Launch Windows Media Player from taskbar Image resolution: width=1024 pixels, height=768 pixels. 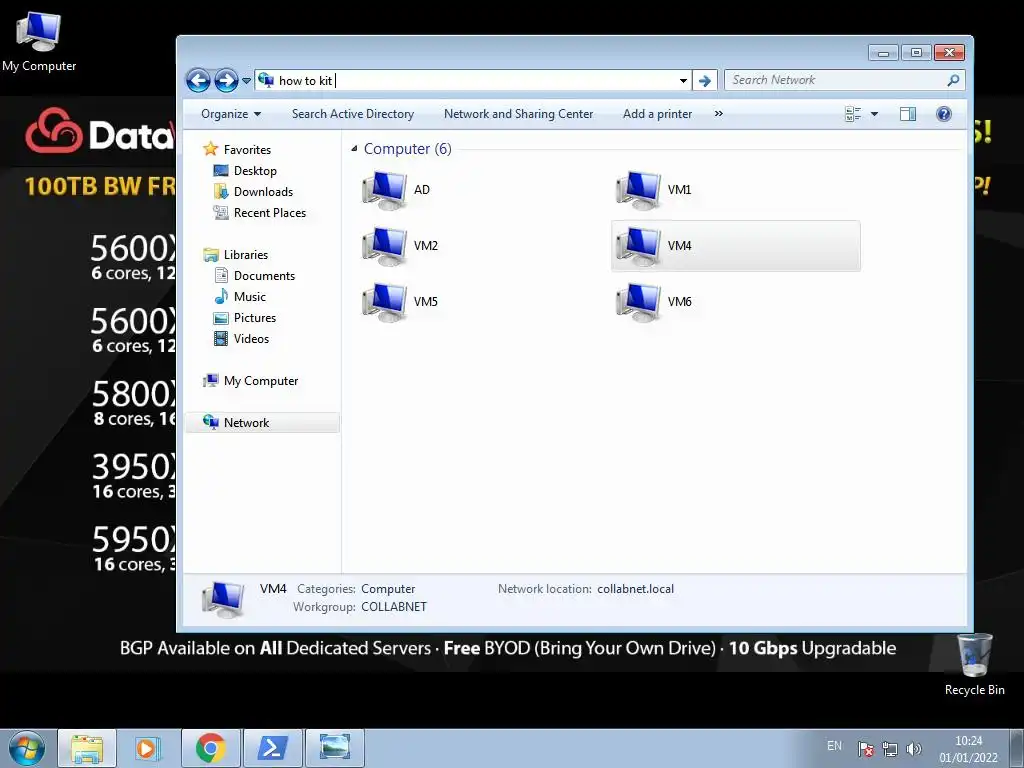148,748
